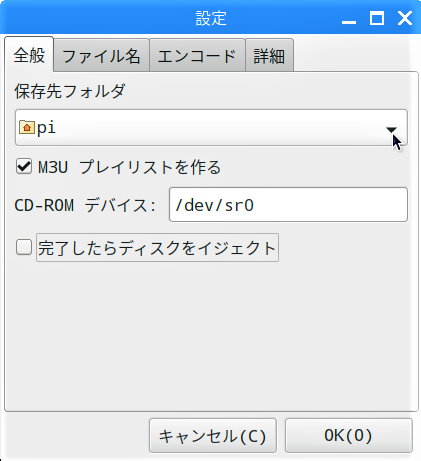Maximize the 設定 window
The height and width of the screenshot is (461, 421).
click(x=377, y=18)
